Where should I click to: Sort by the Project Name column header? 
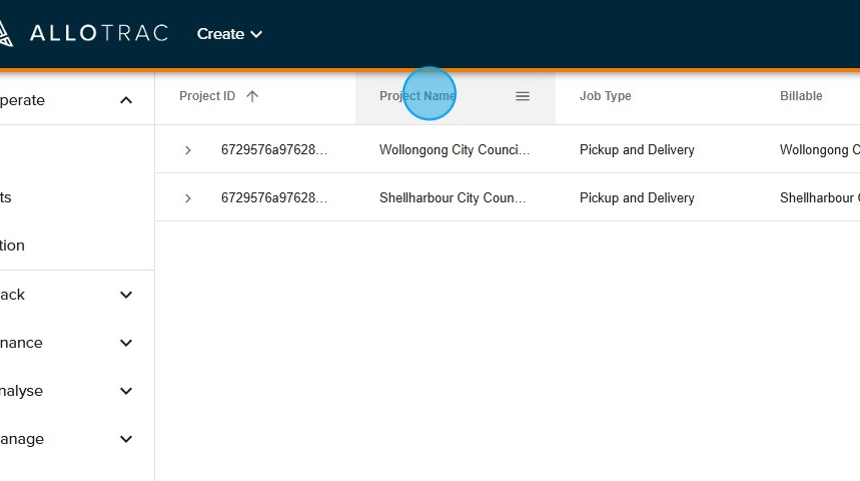[417, 96]
